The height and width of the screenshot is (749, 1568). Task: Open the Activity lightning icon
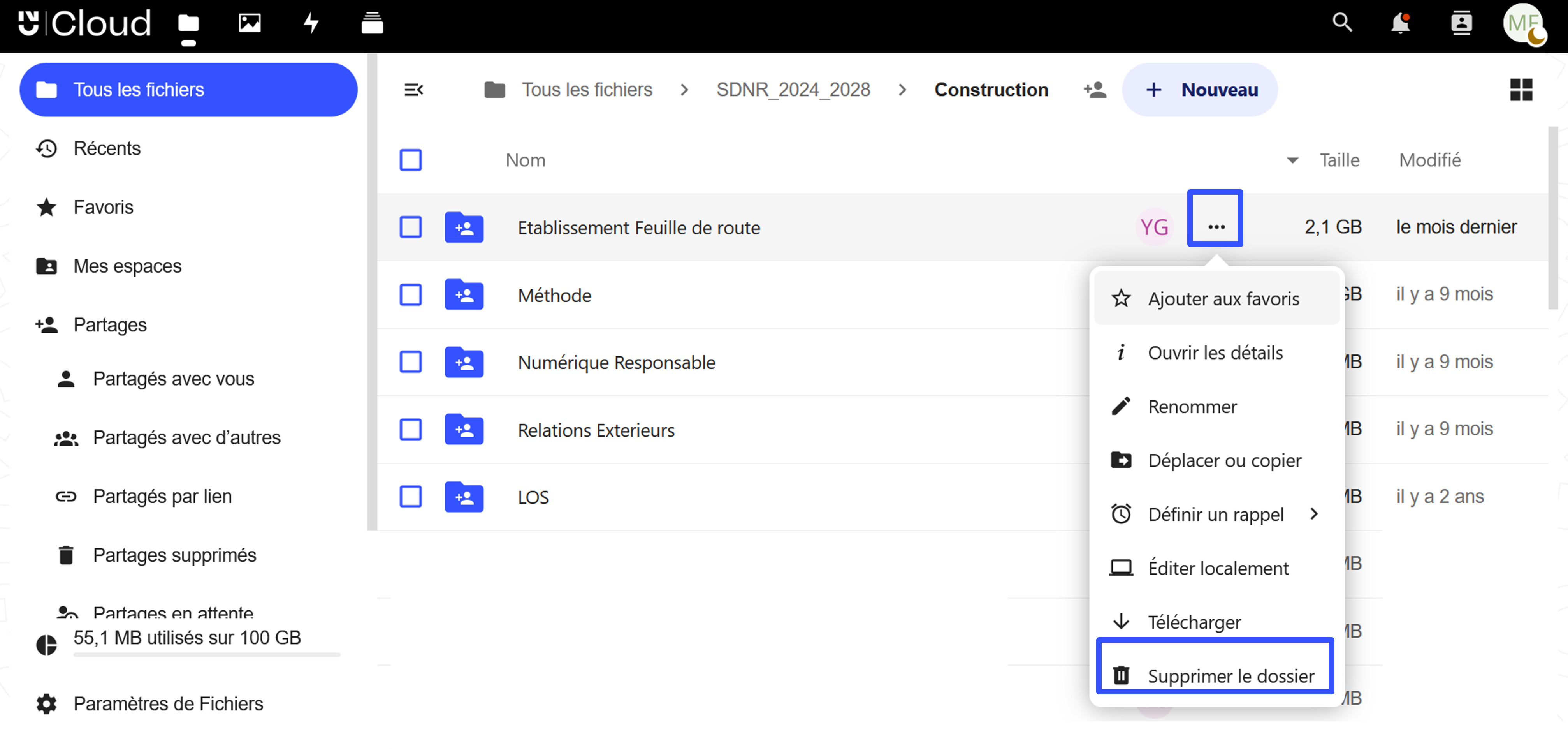(311, 23)
